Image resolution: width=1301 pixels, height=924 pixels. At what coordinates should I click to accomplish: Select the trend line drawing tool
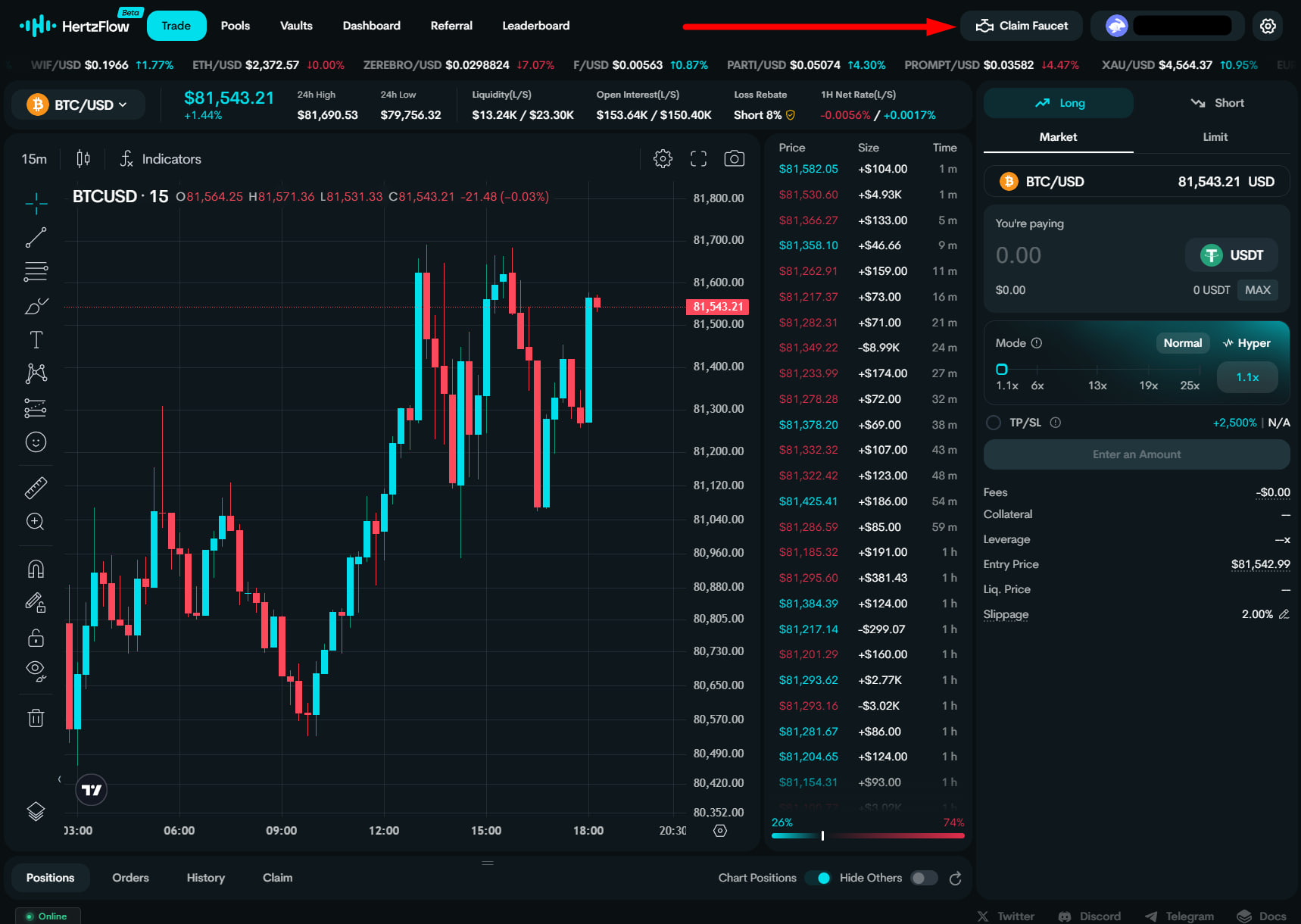tap(36, 237)
